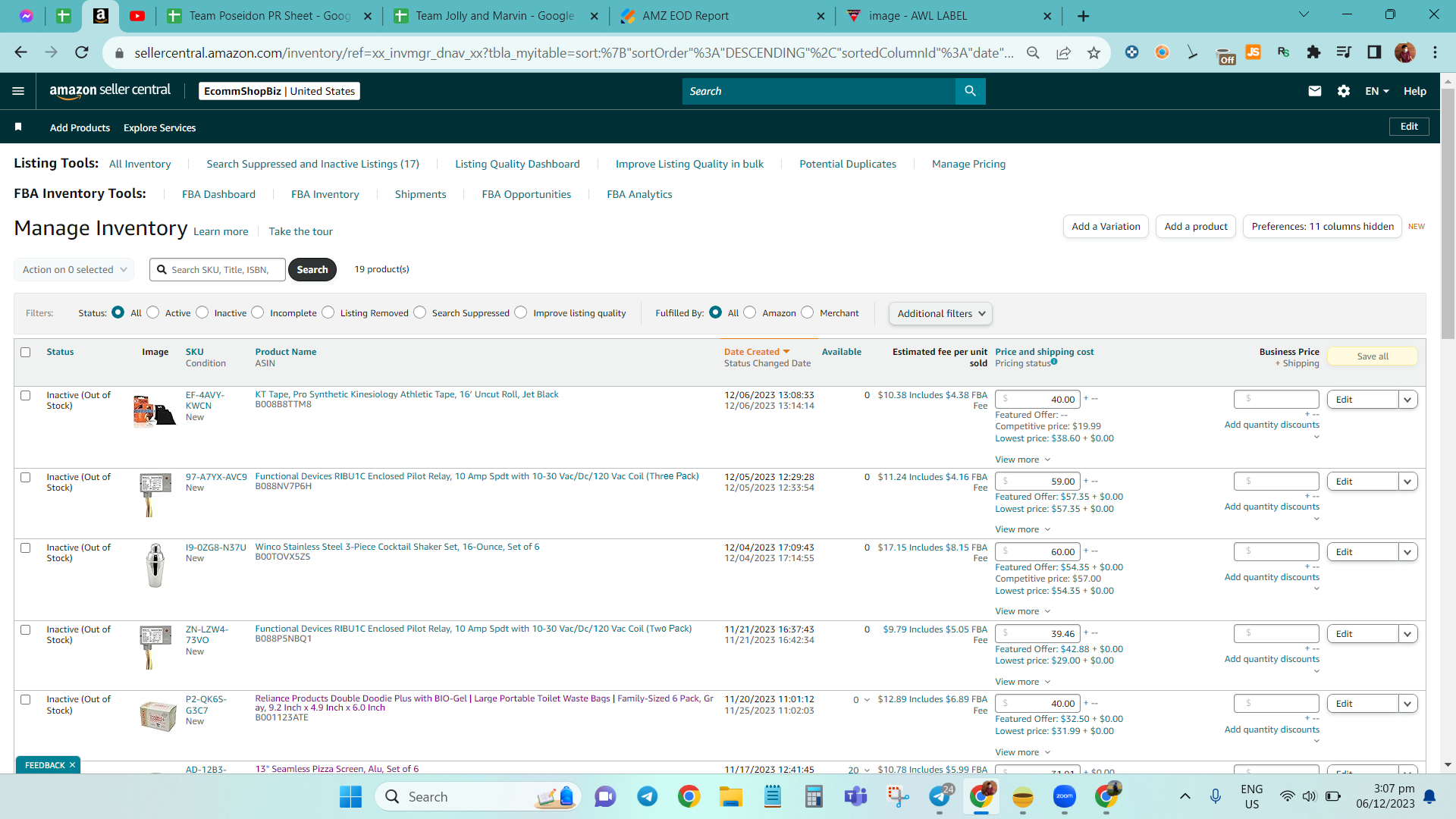Select the Winco Cocktail Shaker row checkbox

tap(26, 548)
